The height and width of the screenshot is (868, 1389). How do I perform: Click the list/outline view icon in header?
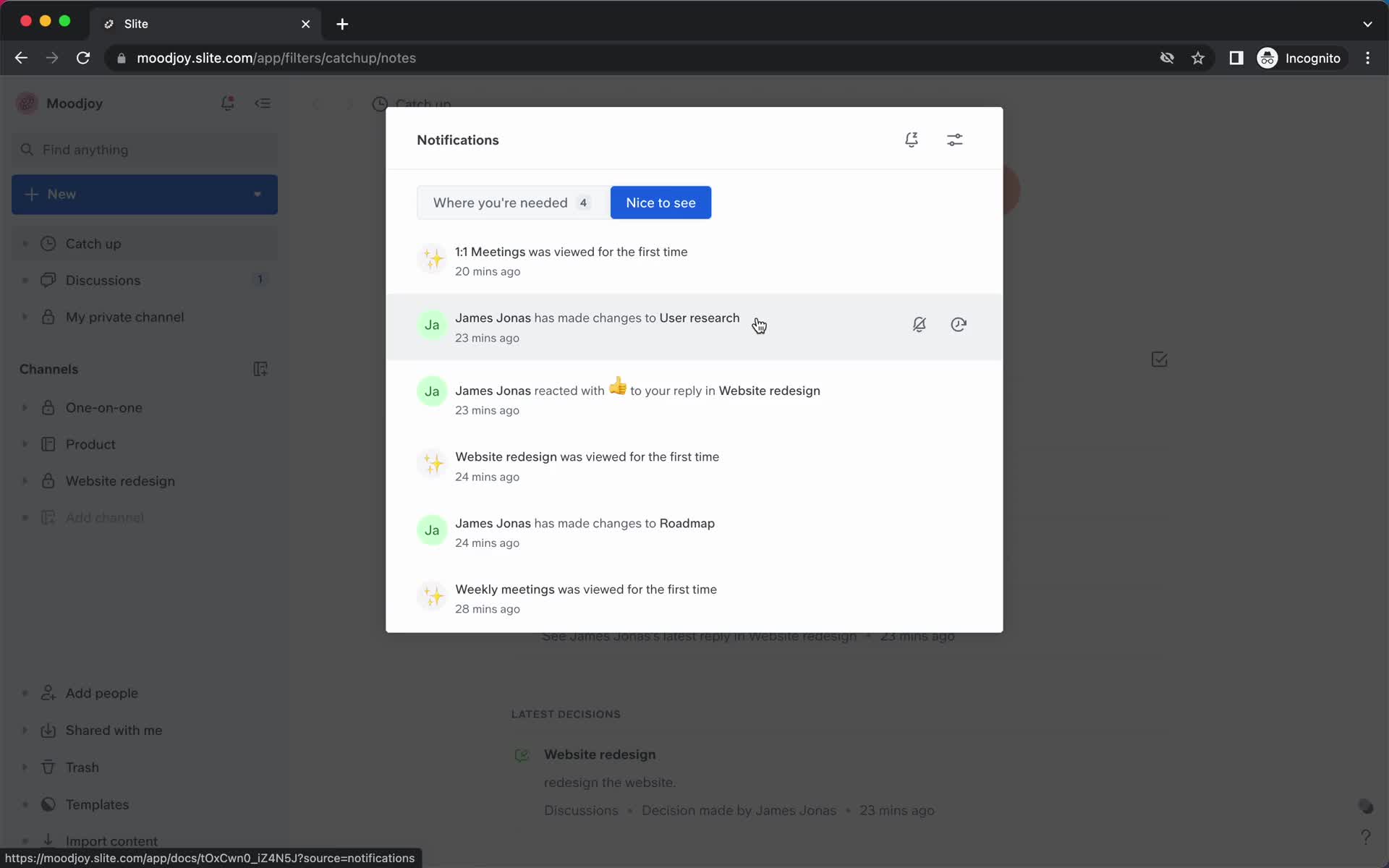click(x=263, y=103)
